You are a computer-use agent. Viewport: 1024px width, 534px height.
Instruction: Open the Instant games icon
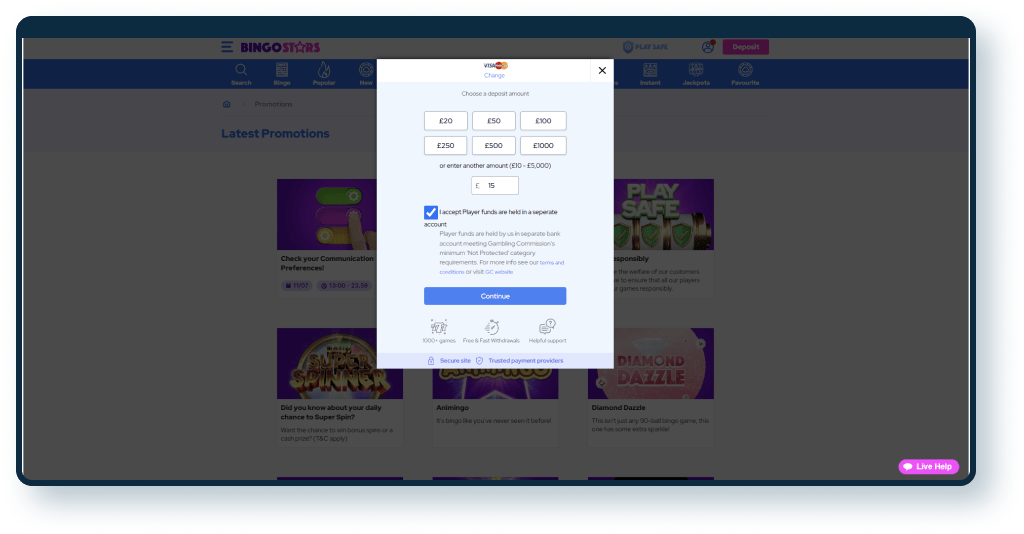coord(650,73)
